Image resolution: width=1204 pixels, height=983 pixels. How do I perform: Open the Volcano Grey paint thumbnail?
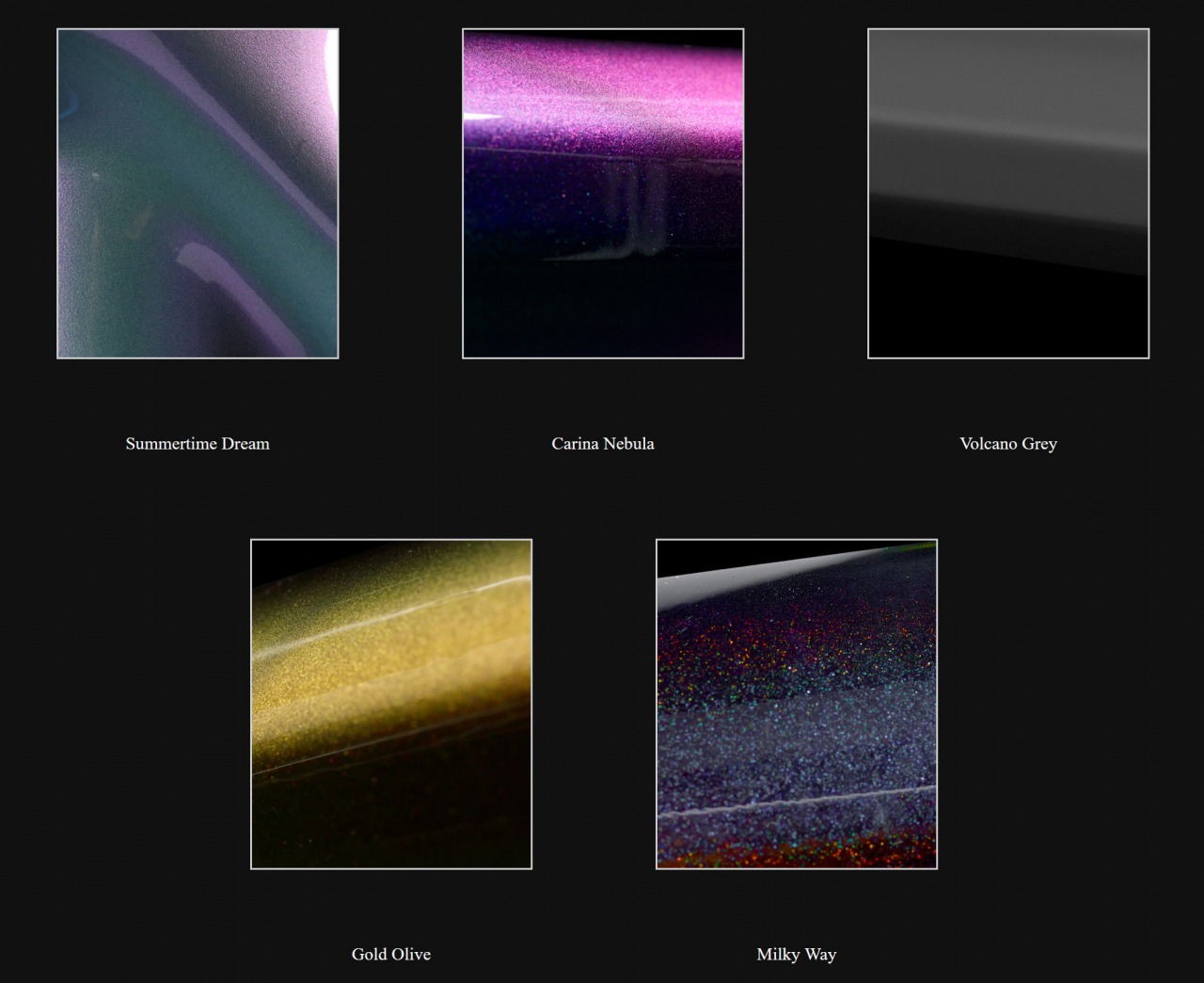click(1008, 194)
